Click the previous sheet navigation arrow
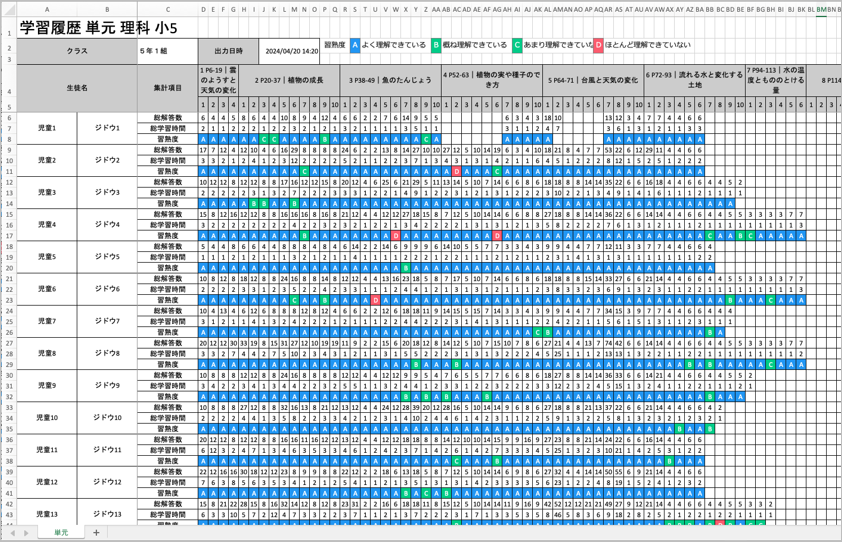The image size is (842, 542). pos(12,533)
